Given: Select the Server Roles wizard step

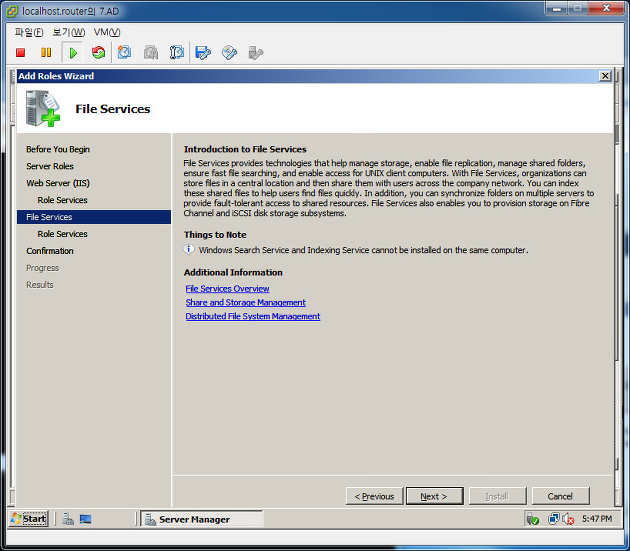Looking at the screenshot, I should click(50, 166).
